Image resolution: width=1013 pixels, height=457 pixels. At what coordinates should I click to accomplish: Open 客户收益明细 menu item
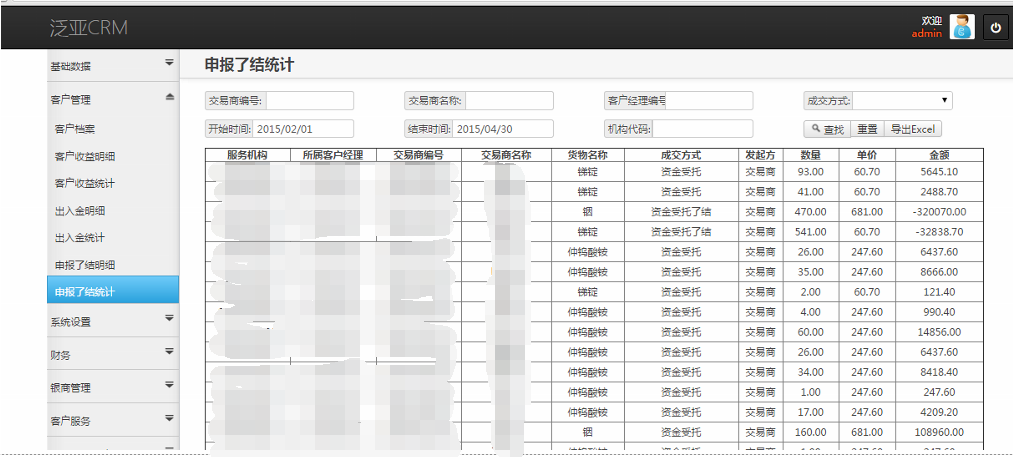[84, 156]
